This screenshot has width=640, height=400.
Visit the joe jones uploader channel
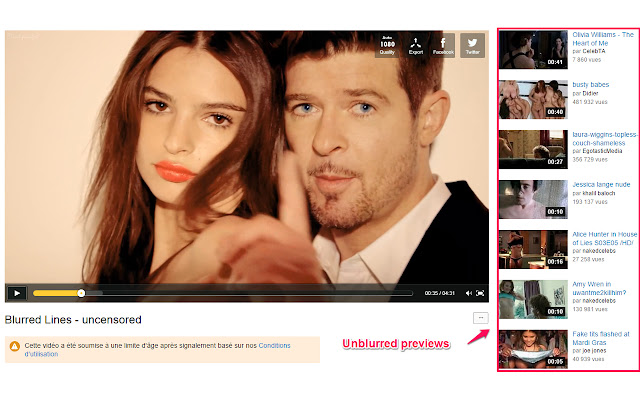(x=594, y=351)
